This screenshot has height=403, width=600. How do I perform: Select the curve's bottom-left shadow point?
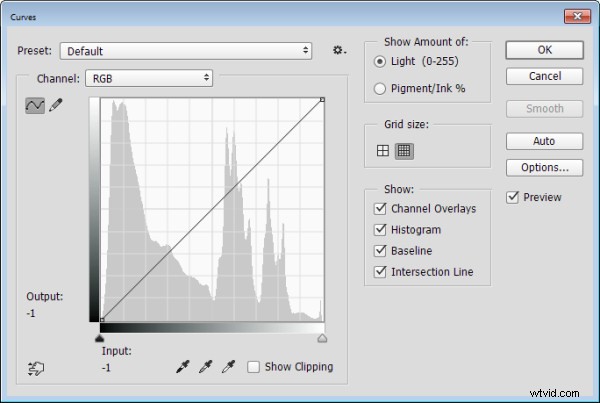click(x=102, y=320)
